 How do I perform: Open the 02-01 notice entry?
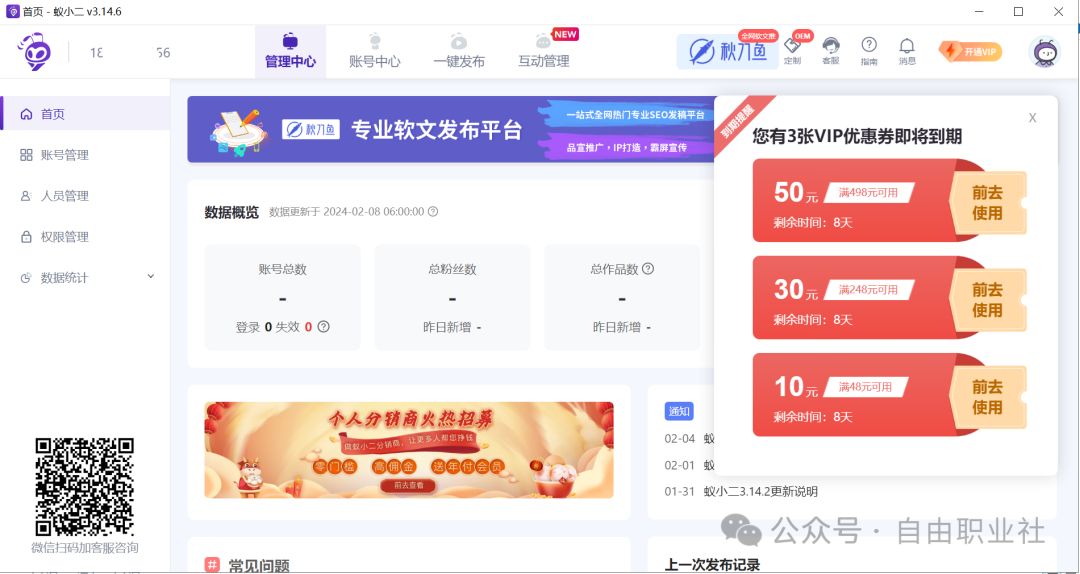(x=689, y=465)
